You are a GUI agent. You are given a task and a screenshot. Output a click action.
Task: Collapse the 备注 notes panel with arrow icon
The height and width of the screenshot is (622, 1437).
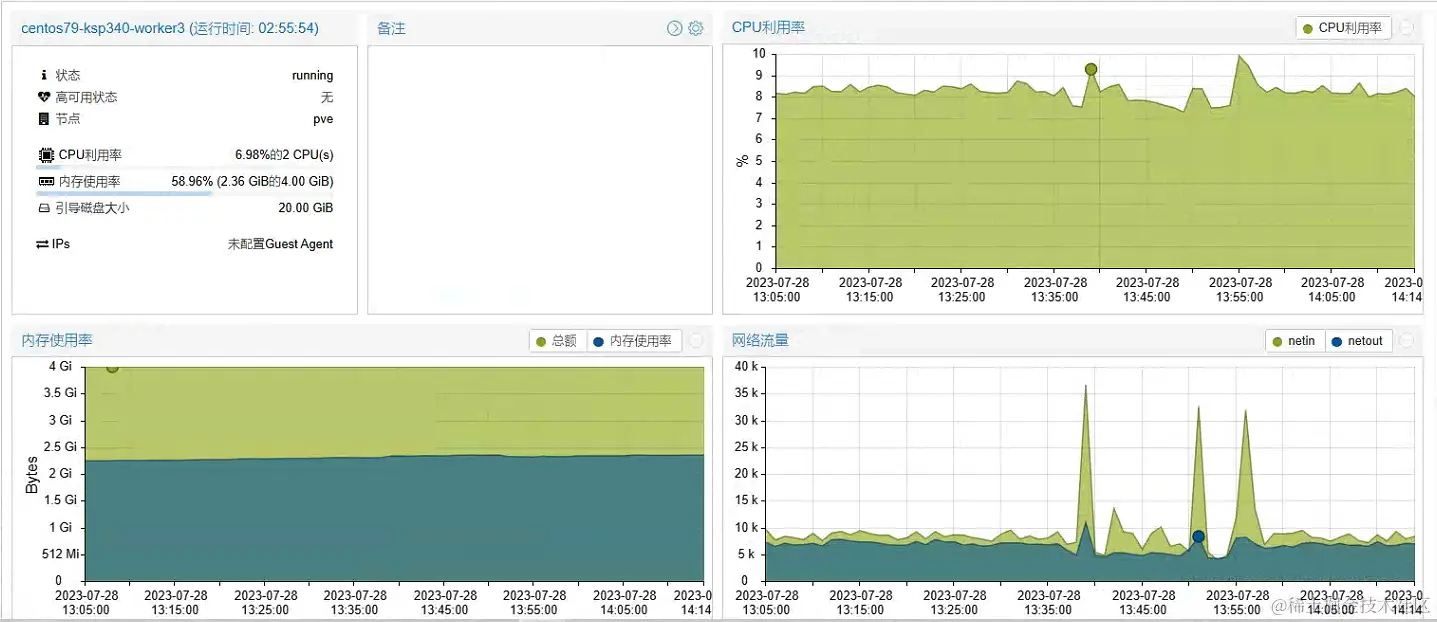tap(674, 29)
